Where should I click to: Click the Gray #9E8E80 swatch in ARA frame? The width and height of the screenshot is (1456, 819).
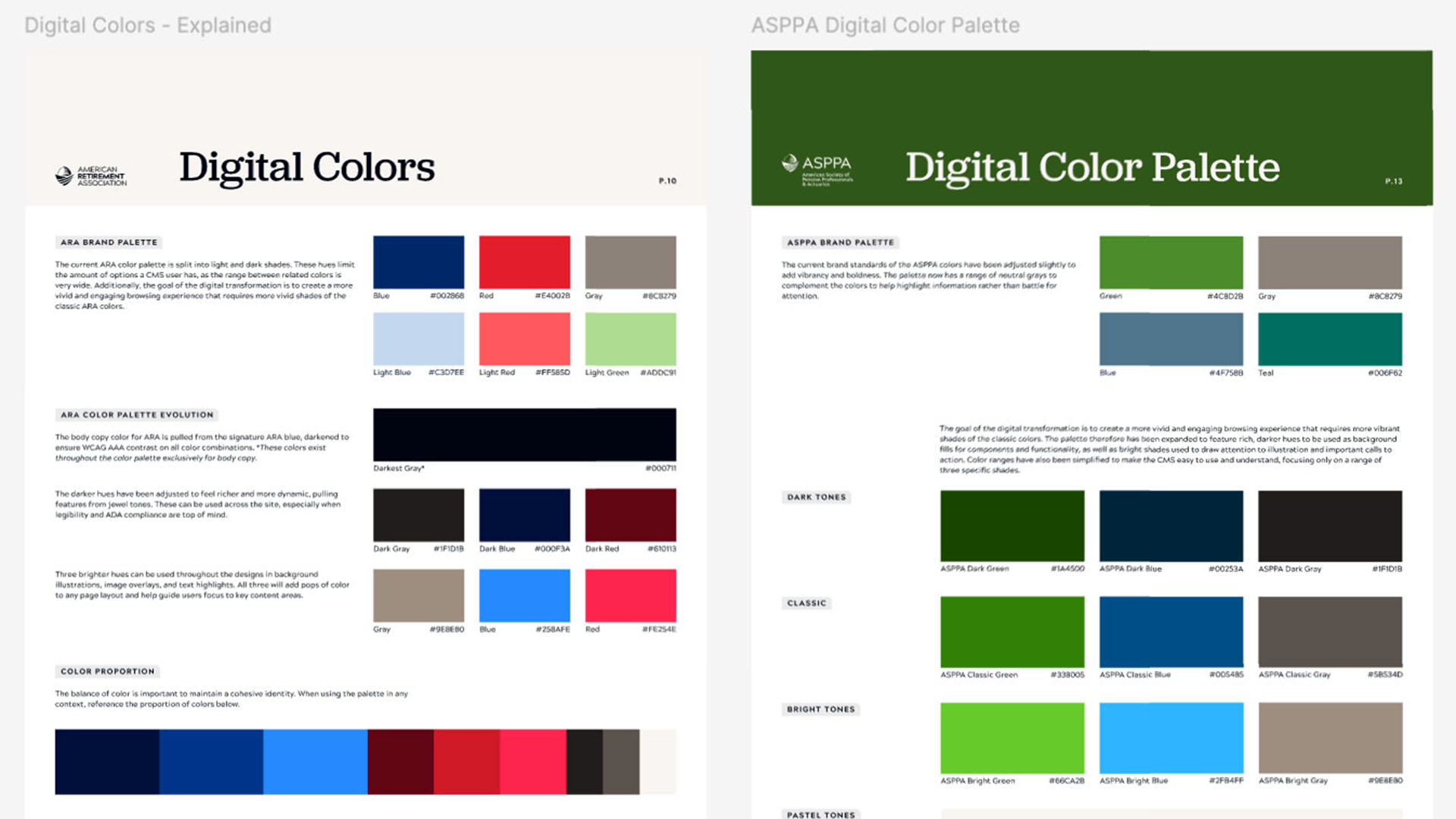point(419,595)
